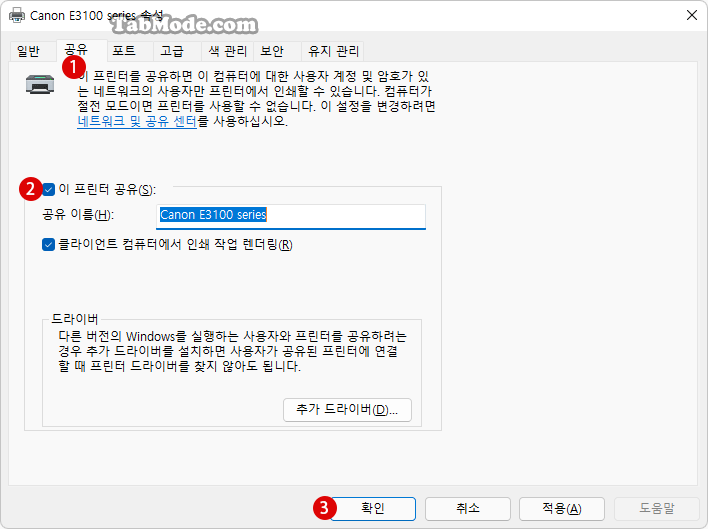This screenshot has width=708, height=529.
Task: Click the 공유 이름 input field
Action: [291, 216]
